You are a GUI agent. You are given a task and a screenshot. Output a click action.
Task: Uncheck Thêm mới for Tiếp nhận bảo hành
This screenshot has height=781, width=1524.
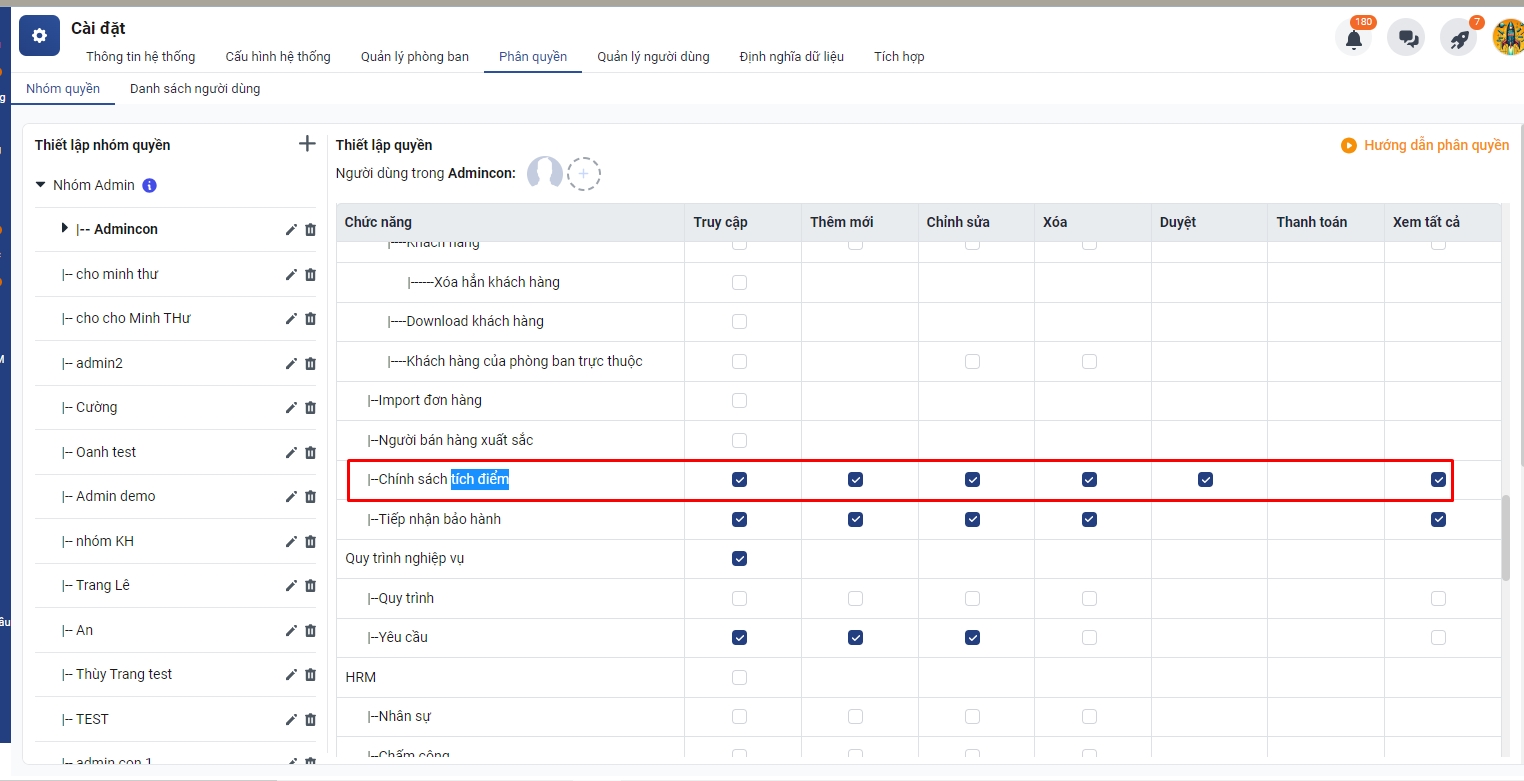click(x=855, y=519)
